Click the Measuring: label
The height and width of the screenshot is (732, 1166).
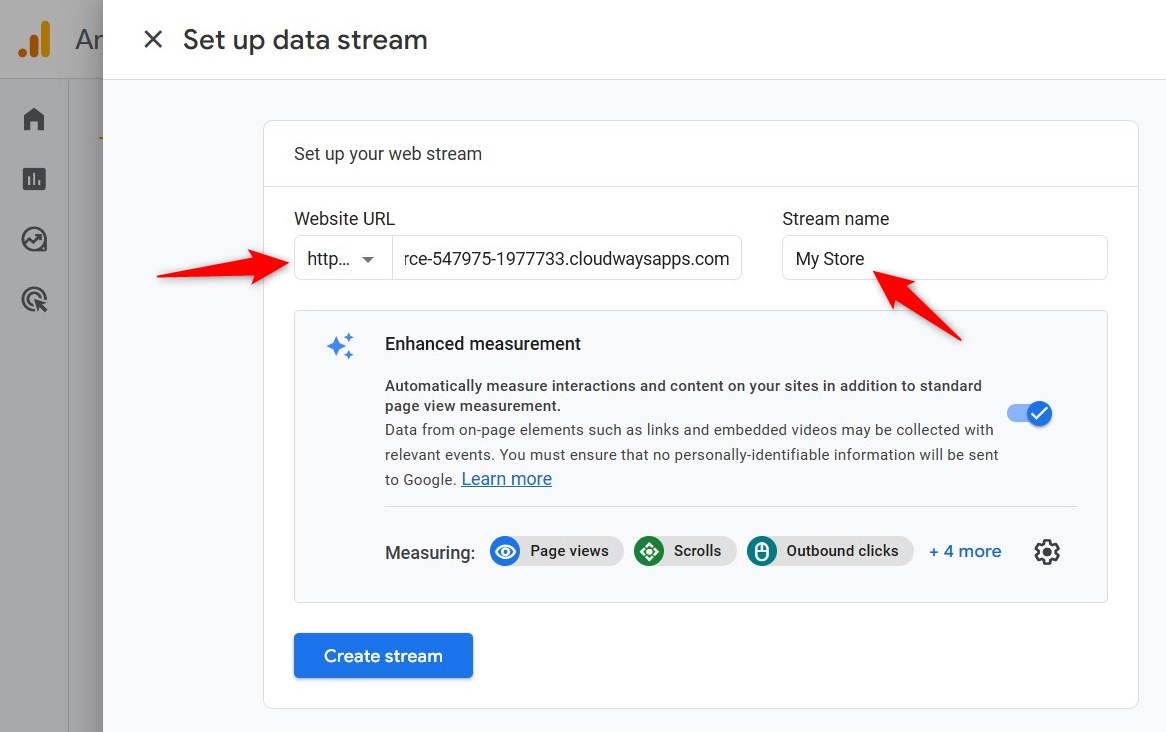pyautogui.click(x=430, y=553)
